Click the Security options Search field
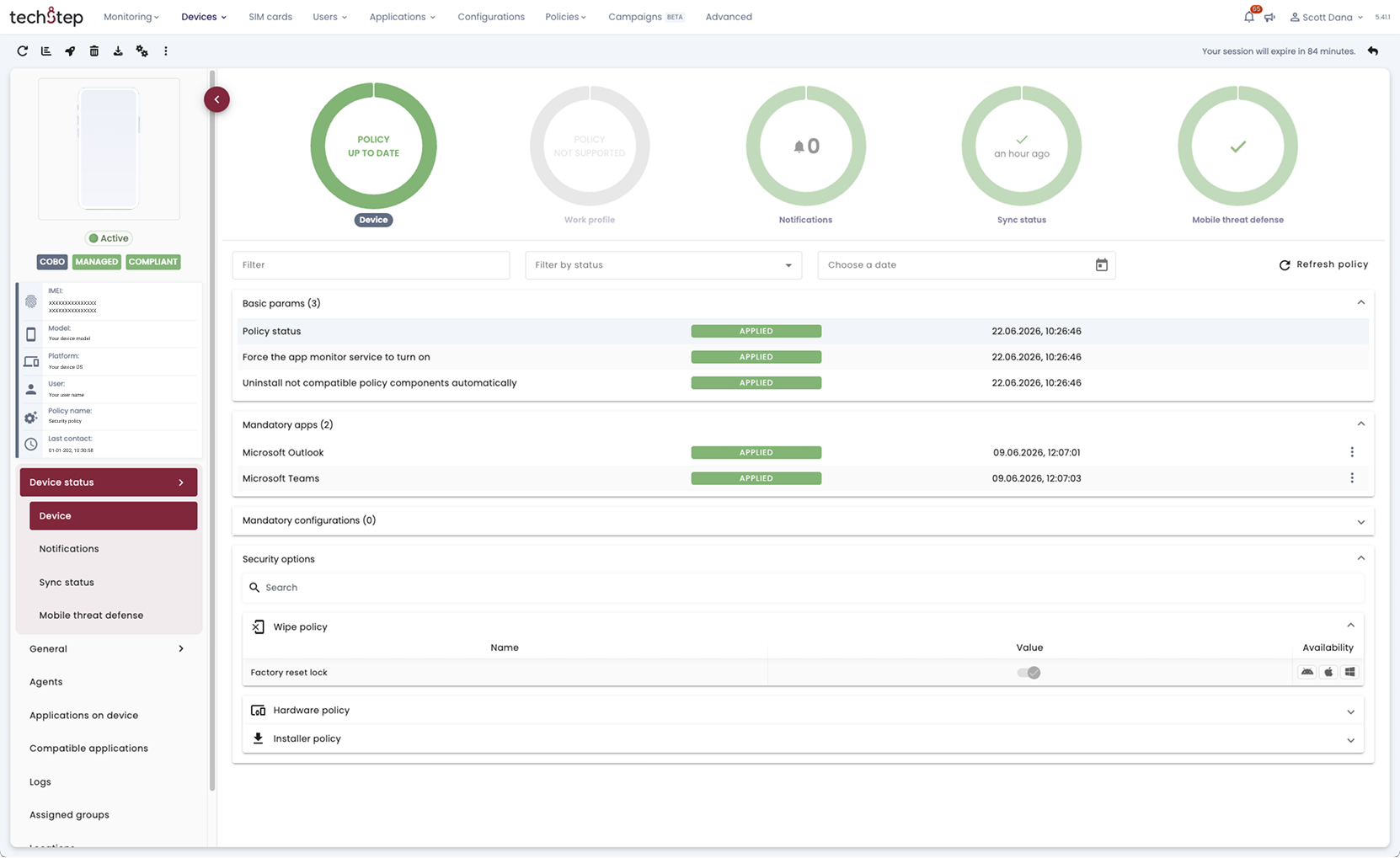The height and width of the screenshot is (858, 1400). [x=803, y=588]
